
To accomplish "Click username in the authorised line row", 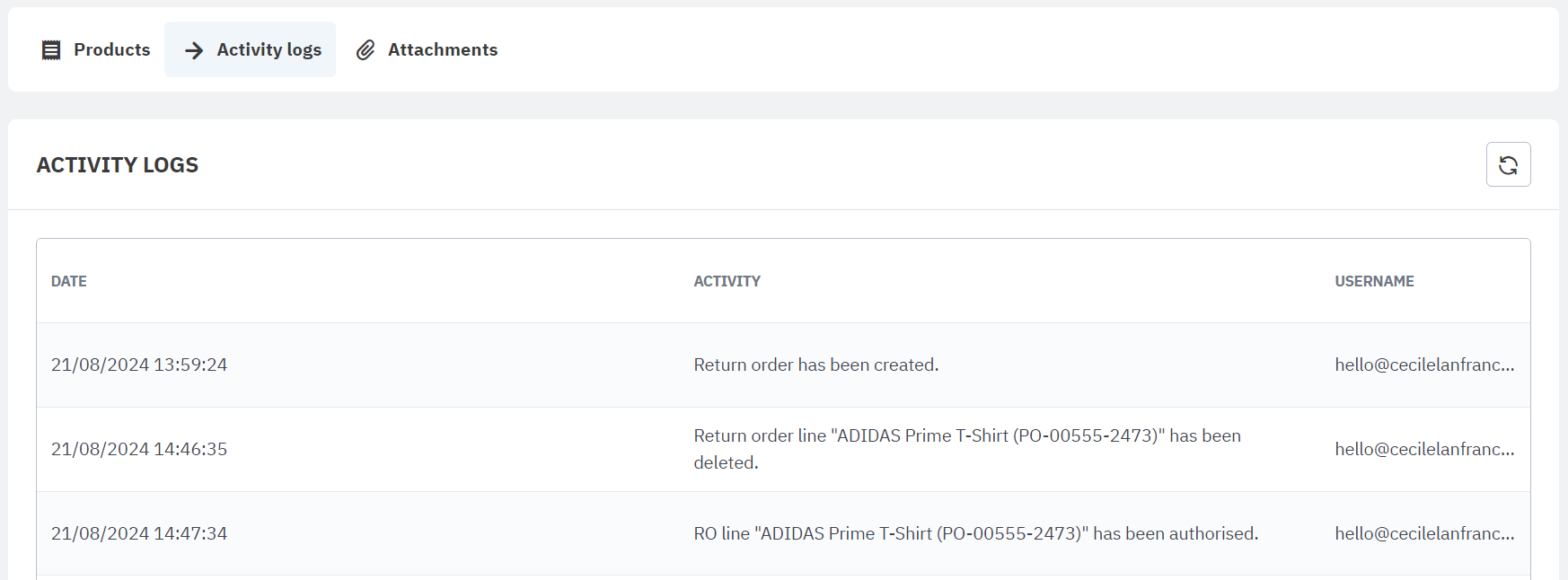I will coord(1423,533).
